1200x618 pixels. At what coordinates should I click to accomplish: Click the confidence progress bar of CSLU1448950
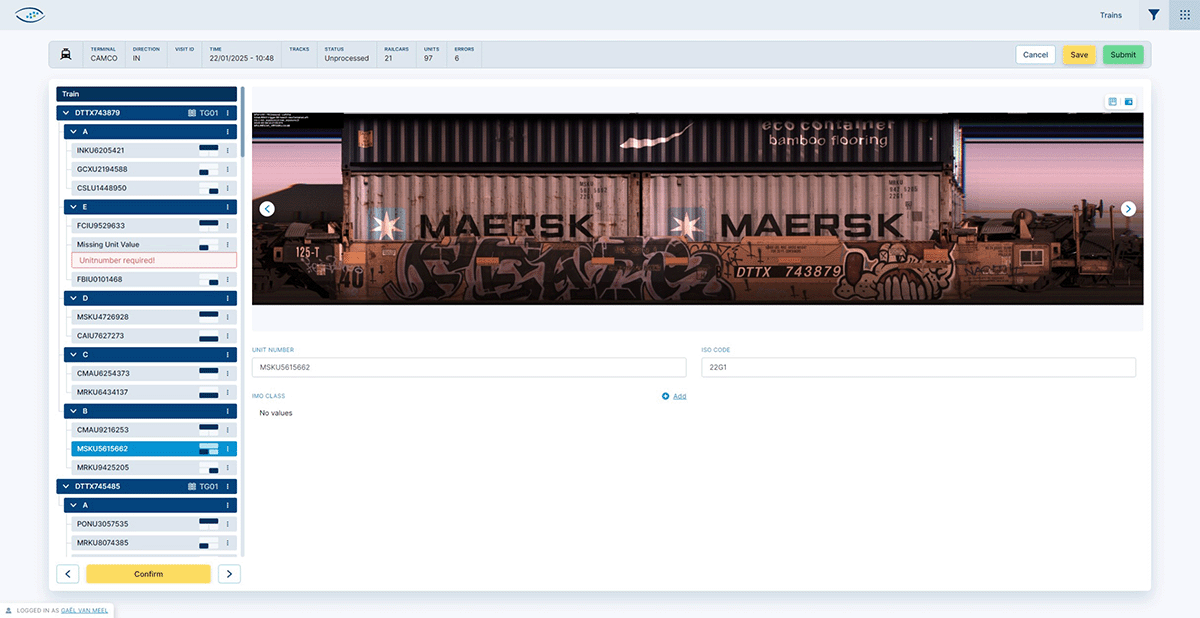coord(211,187)
